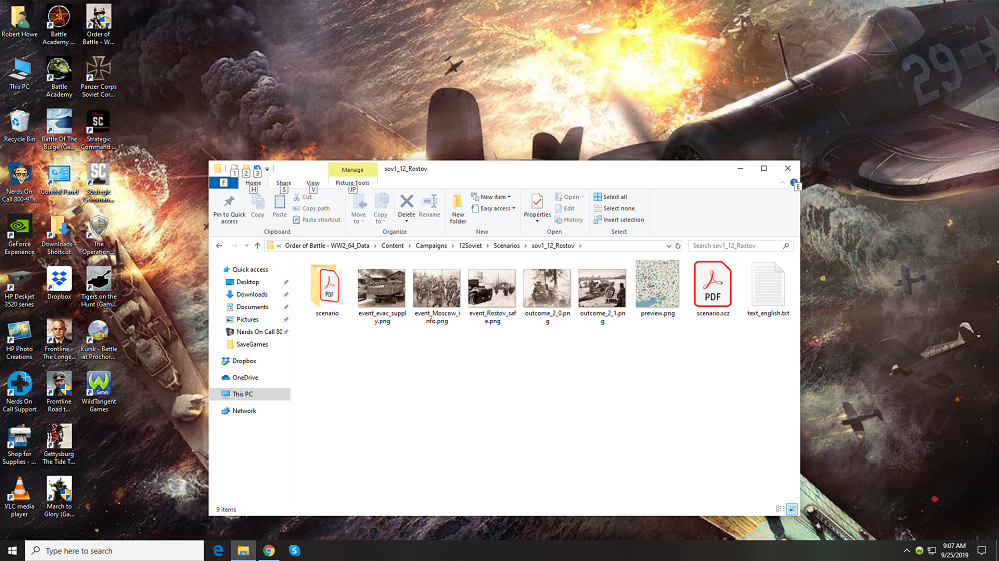Click Paste shortcut in ribbon

(316, 220)
